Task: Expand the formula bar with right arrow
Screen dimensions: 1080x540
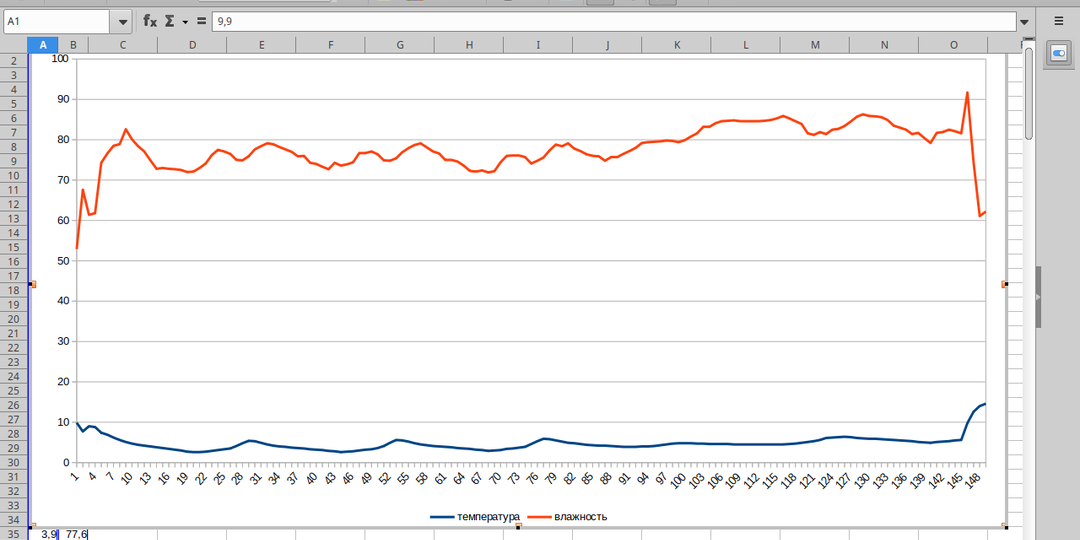Action: coord(1025,22)
